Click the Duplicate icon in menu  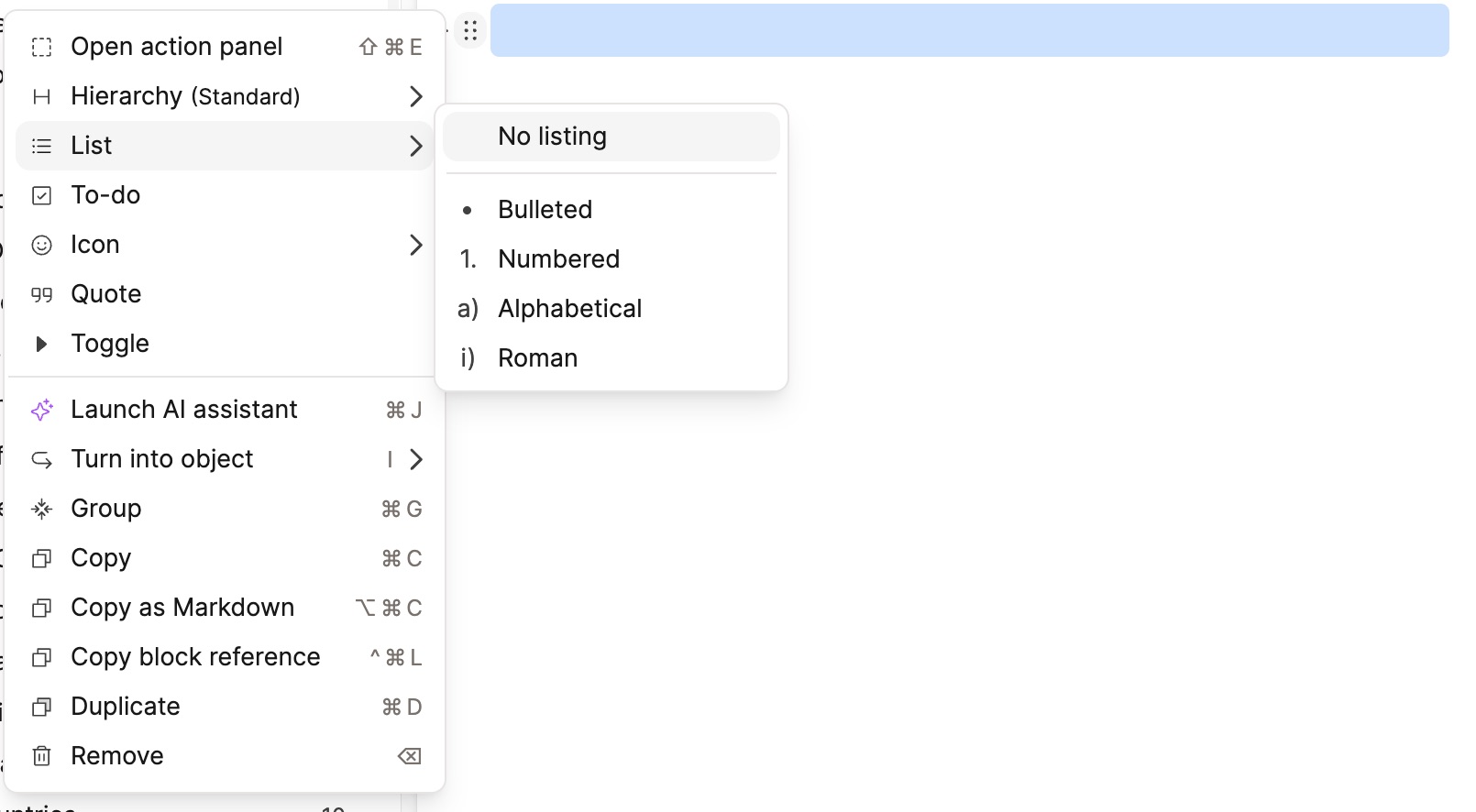click(41, 707)
